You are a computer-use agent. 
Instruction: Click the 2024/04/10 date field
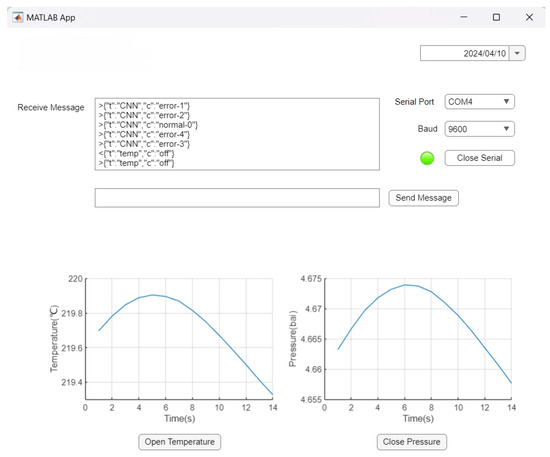(x=464, y=53)
